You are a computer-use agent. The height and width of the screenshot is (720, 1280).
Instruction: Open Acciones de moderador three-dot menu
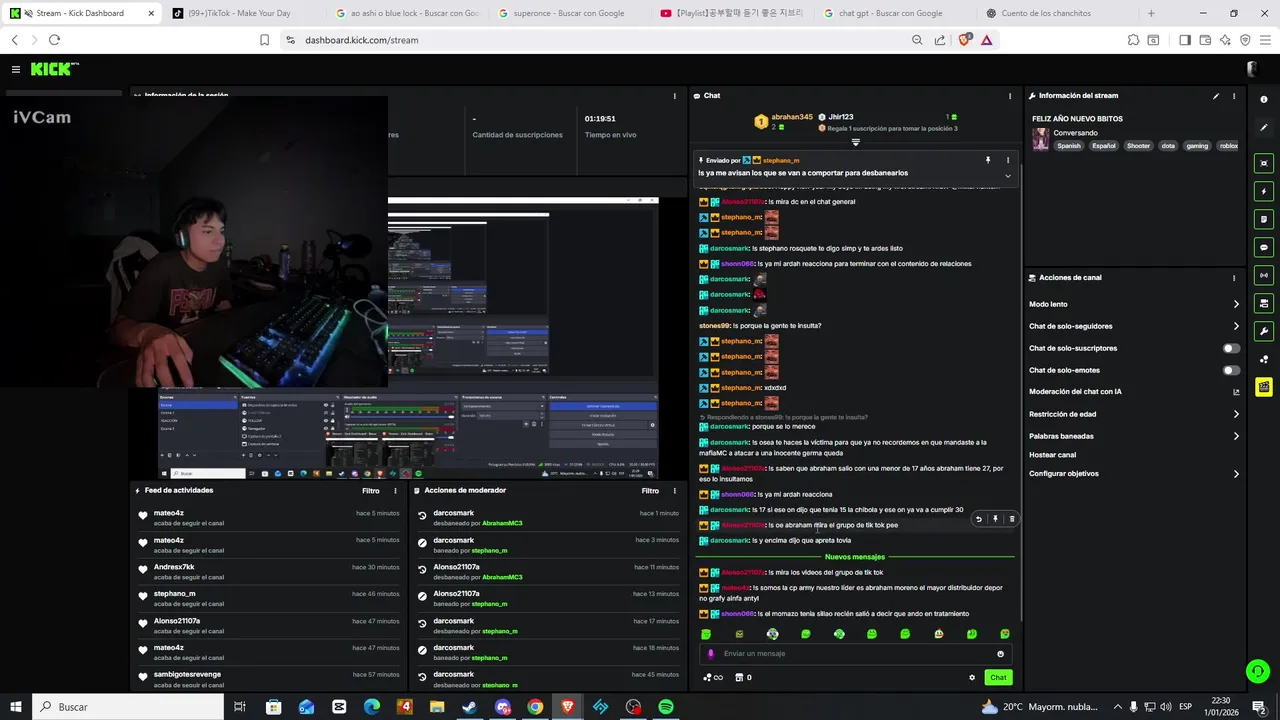(675, 491)
